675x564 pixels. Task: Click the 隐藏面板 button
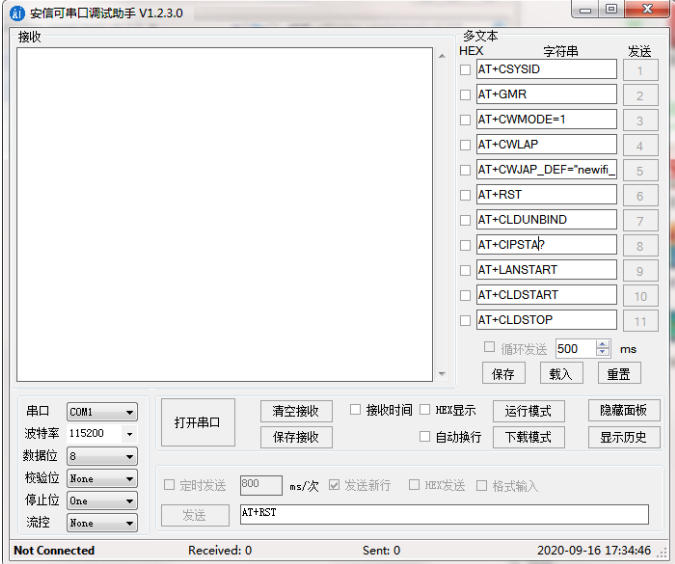pyautogui.click(x=623, y=411)
